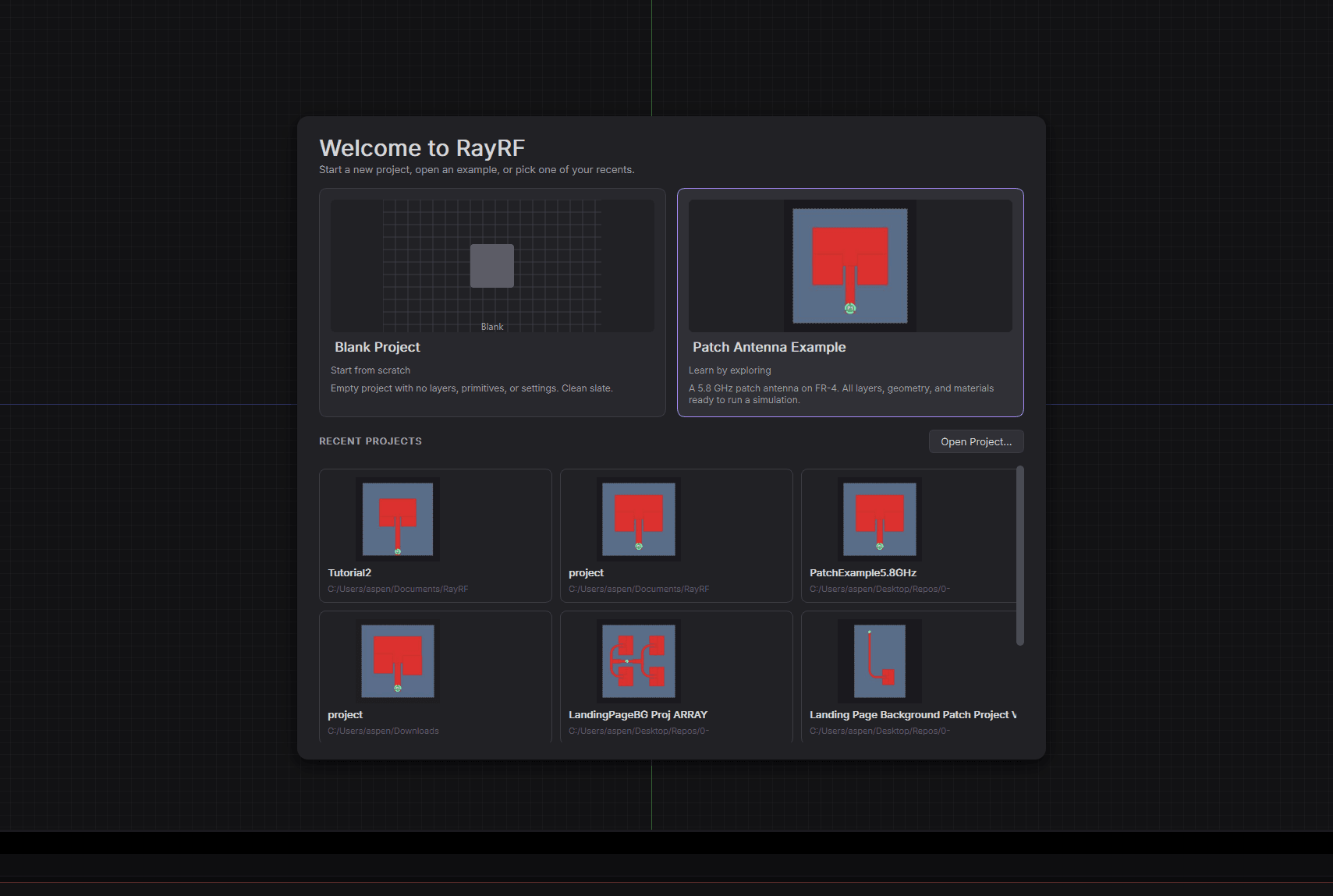Click the Tutorial2 project name

pos(349,572)
